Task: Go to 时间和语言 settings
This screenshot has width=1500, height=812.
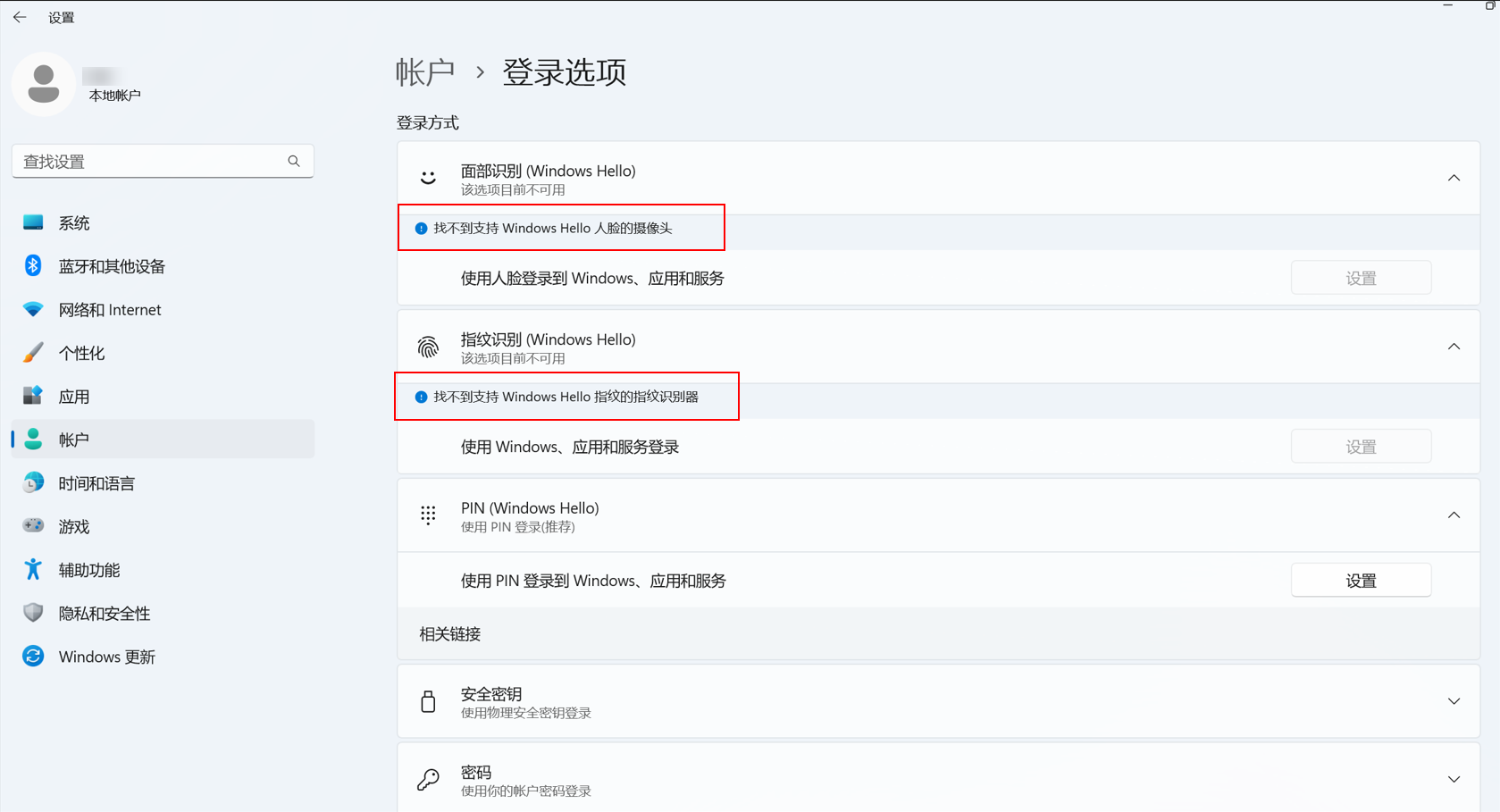Action: [x=96, y=483]
